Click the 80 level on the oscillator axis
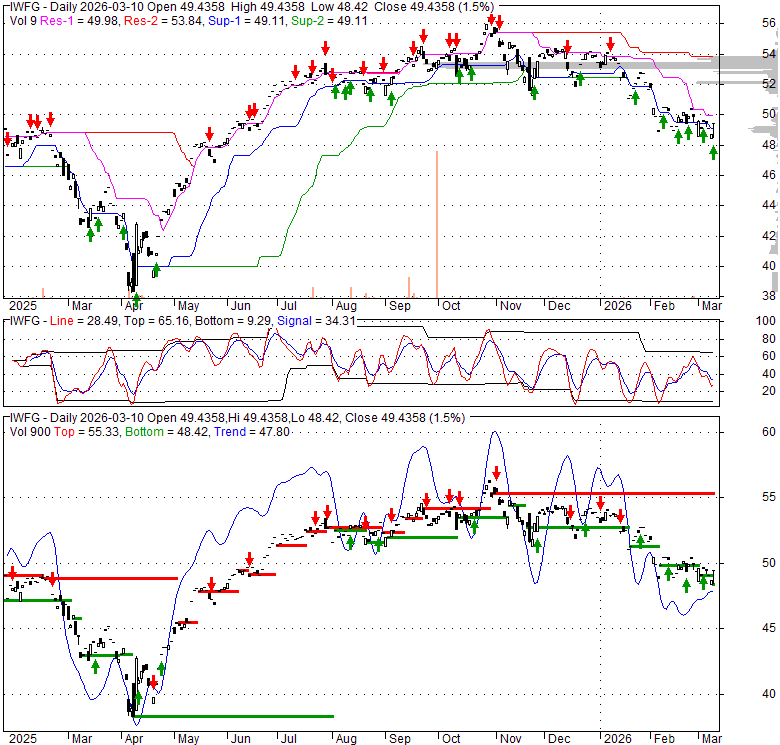 click(741, 338)
